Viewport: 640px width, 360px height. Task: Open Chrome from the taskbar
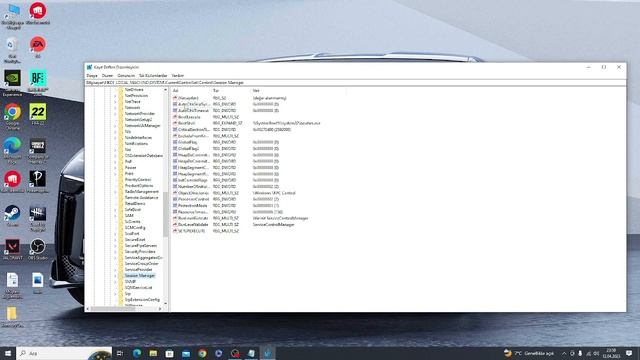tap(202, 353)
